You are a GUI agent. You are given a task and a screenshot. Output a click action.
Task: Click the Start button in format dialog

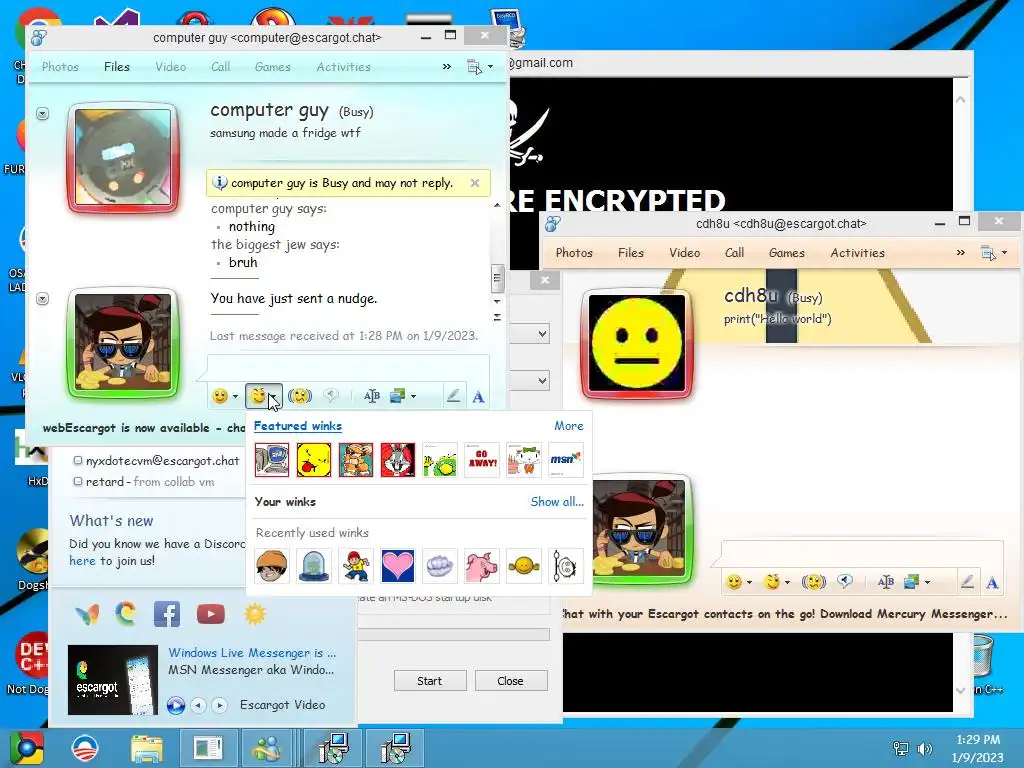tap(430, 680)
